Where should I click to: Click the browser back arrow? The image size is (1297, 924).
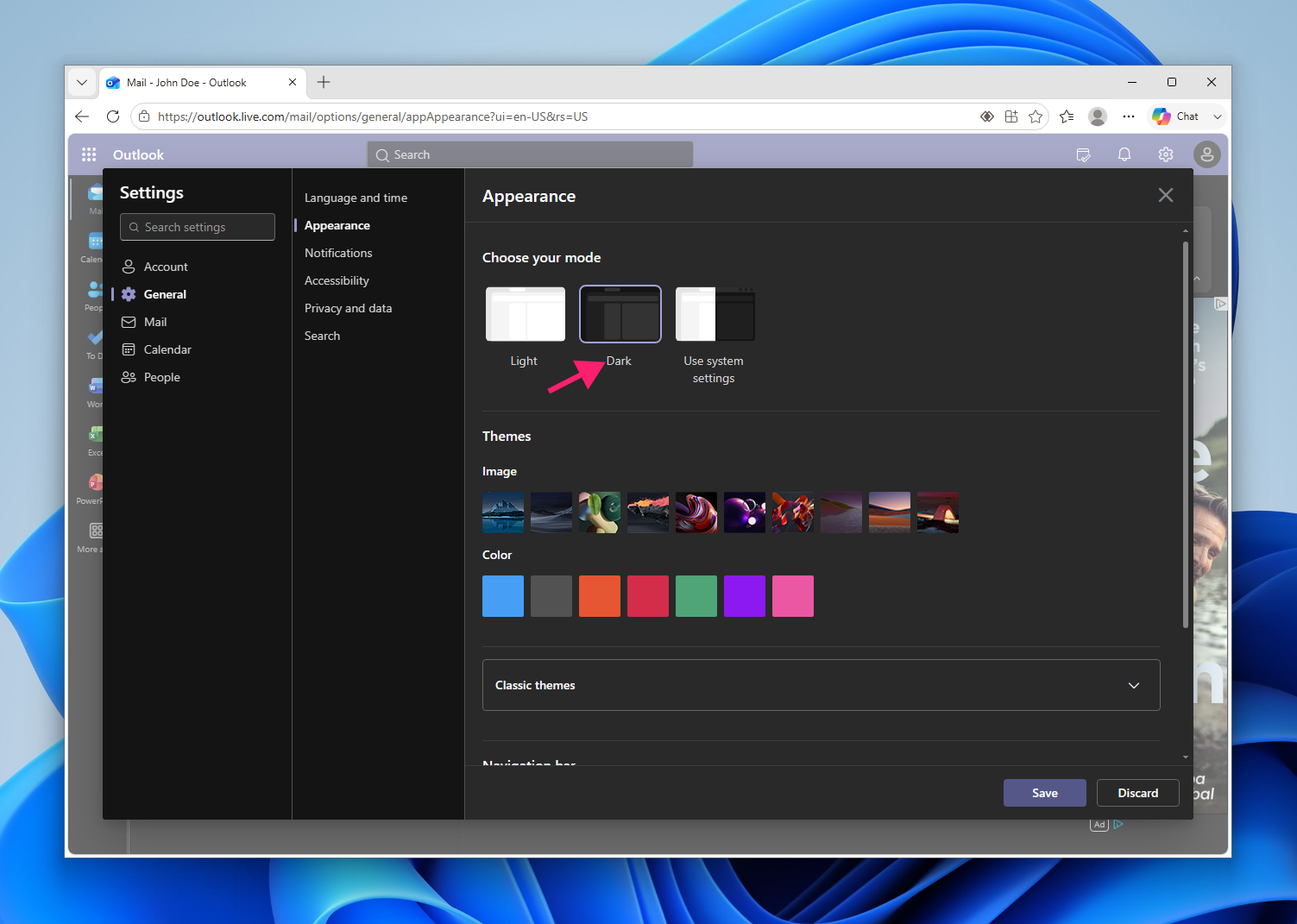(82, 116)
